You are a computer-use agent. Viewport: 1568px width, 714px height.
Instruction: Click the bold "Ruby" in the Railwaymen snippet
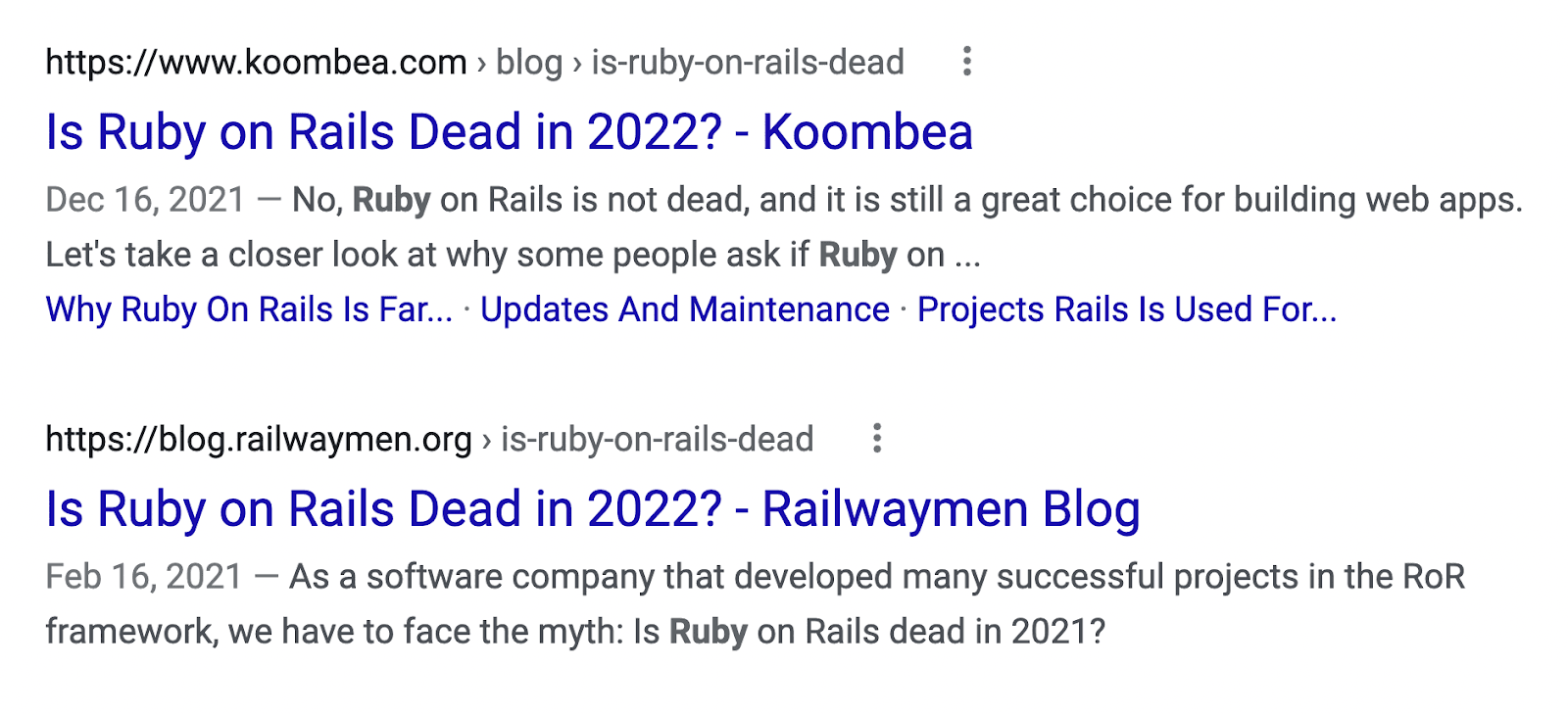pos(708,632)
